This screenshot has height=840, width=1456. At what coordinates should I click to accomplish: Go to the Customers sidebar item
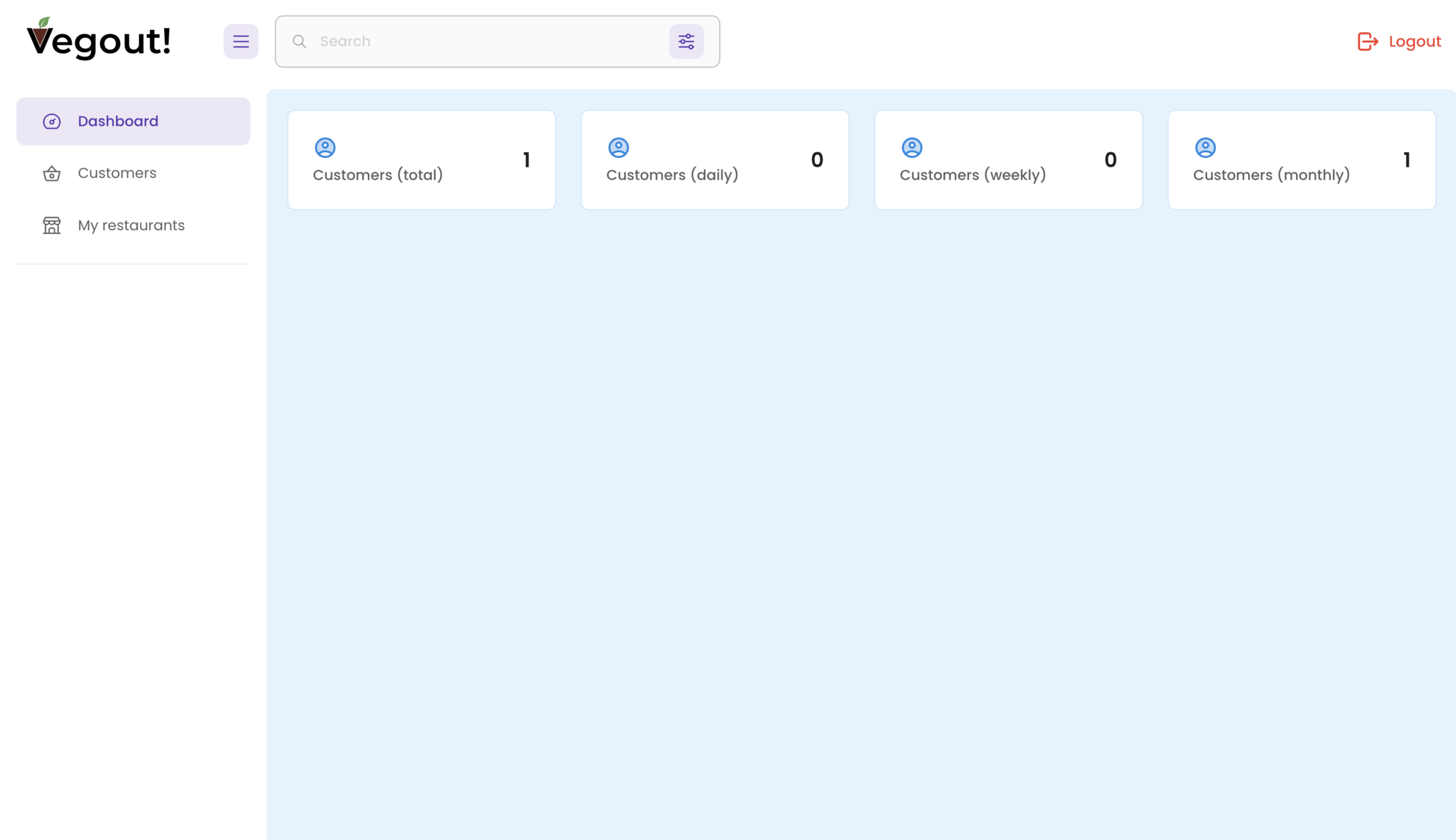(117, 173)
